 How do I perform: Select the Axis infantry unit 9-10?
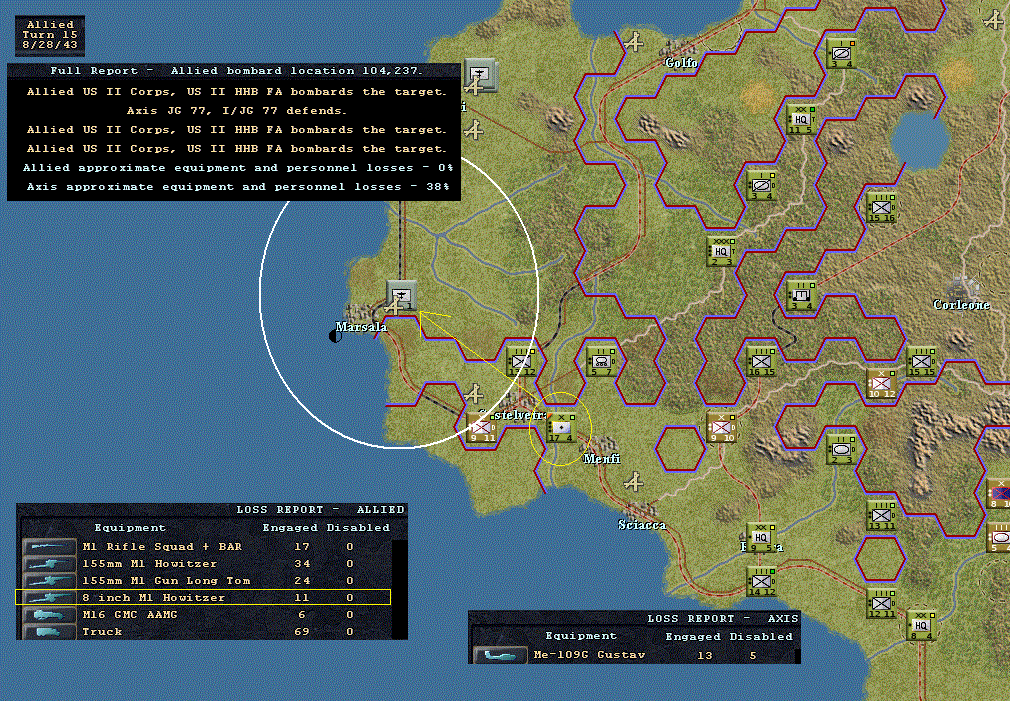click(720, 428)
